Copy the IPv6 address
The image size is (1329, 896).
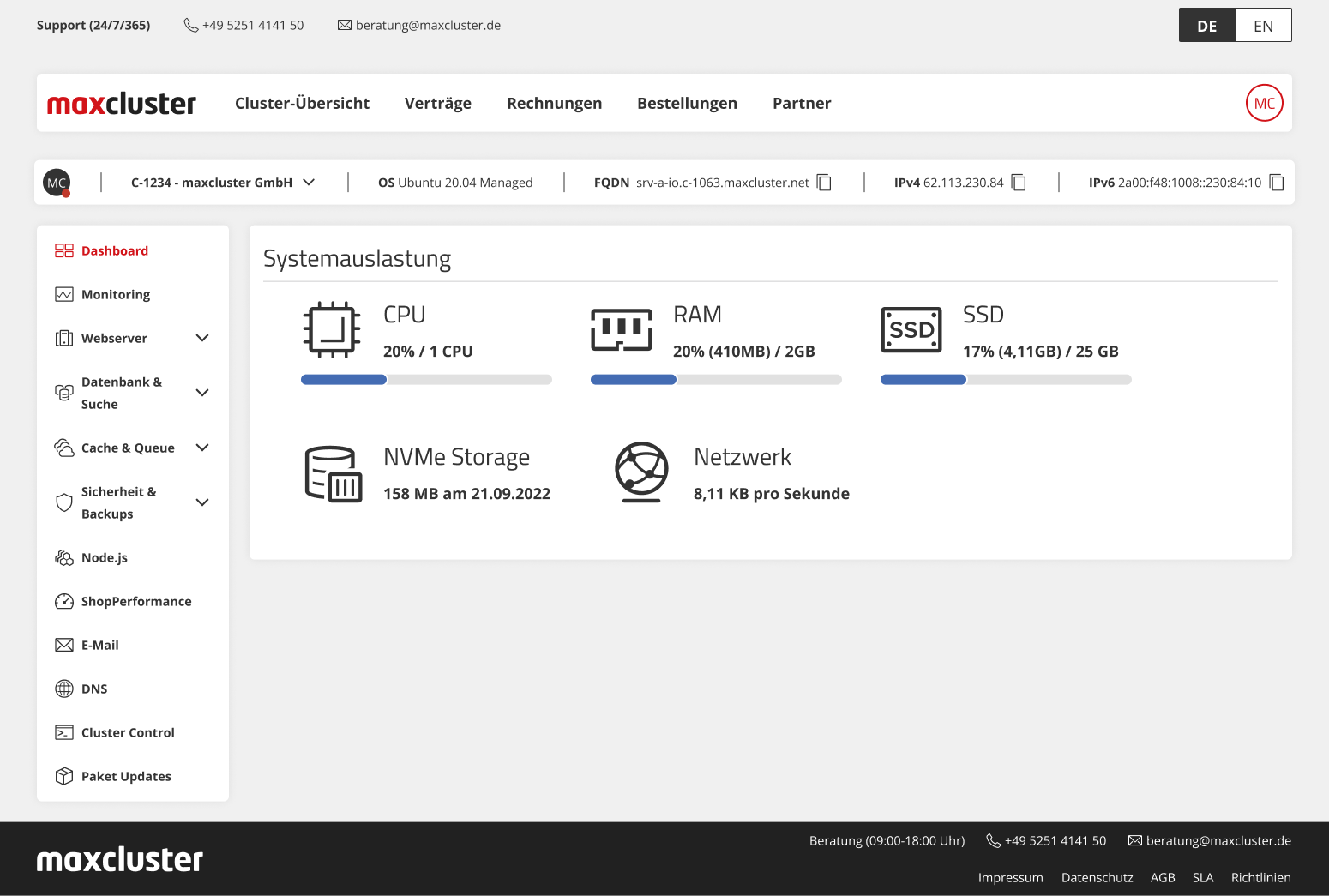(x=1277, y=183)
